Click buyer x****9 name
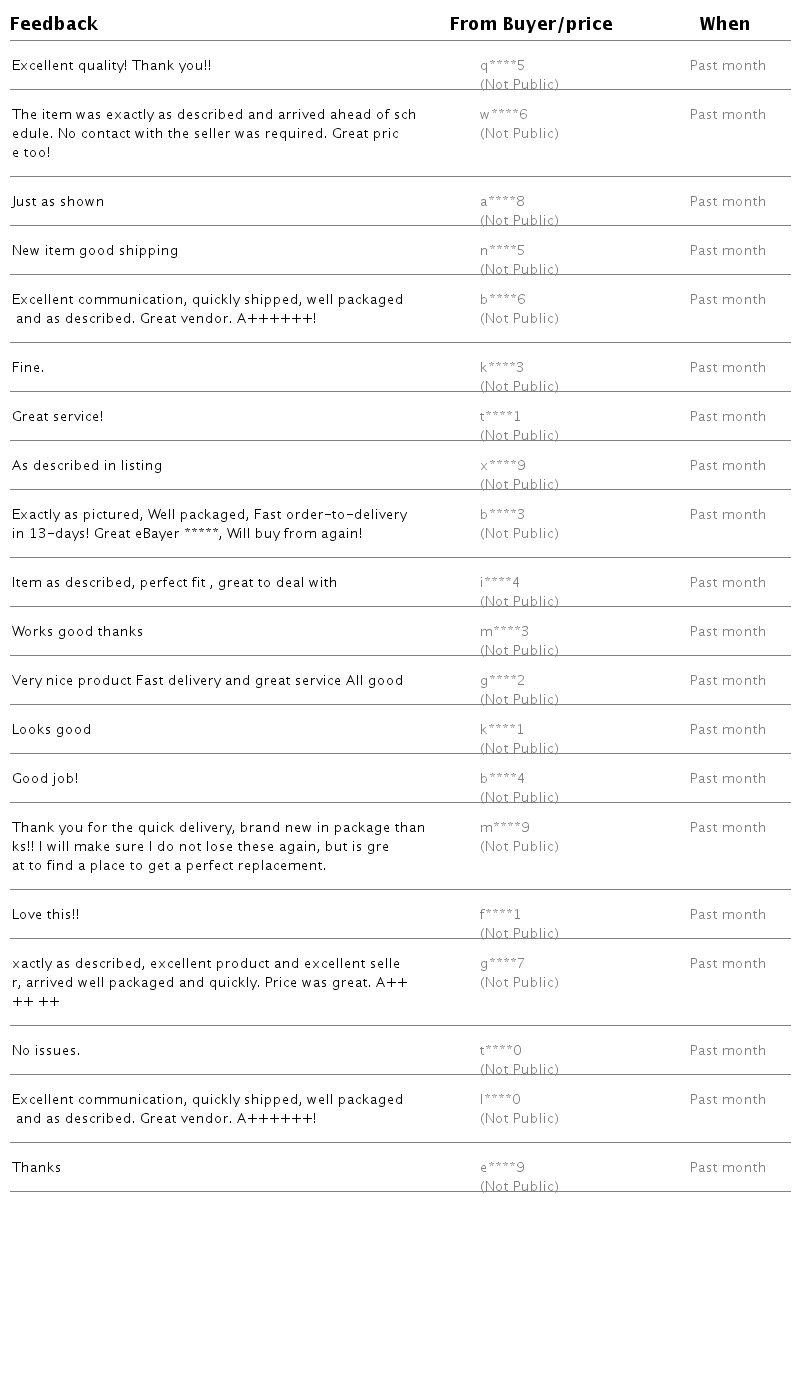 click(x=502, y=466)
